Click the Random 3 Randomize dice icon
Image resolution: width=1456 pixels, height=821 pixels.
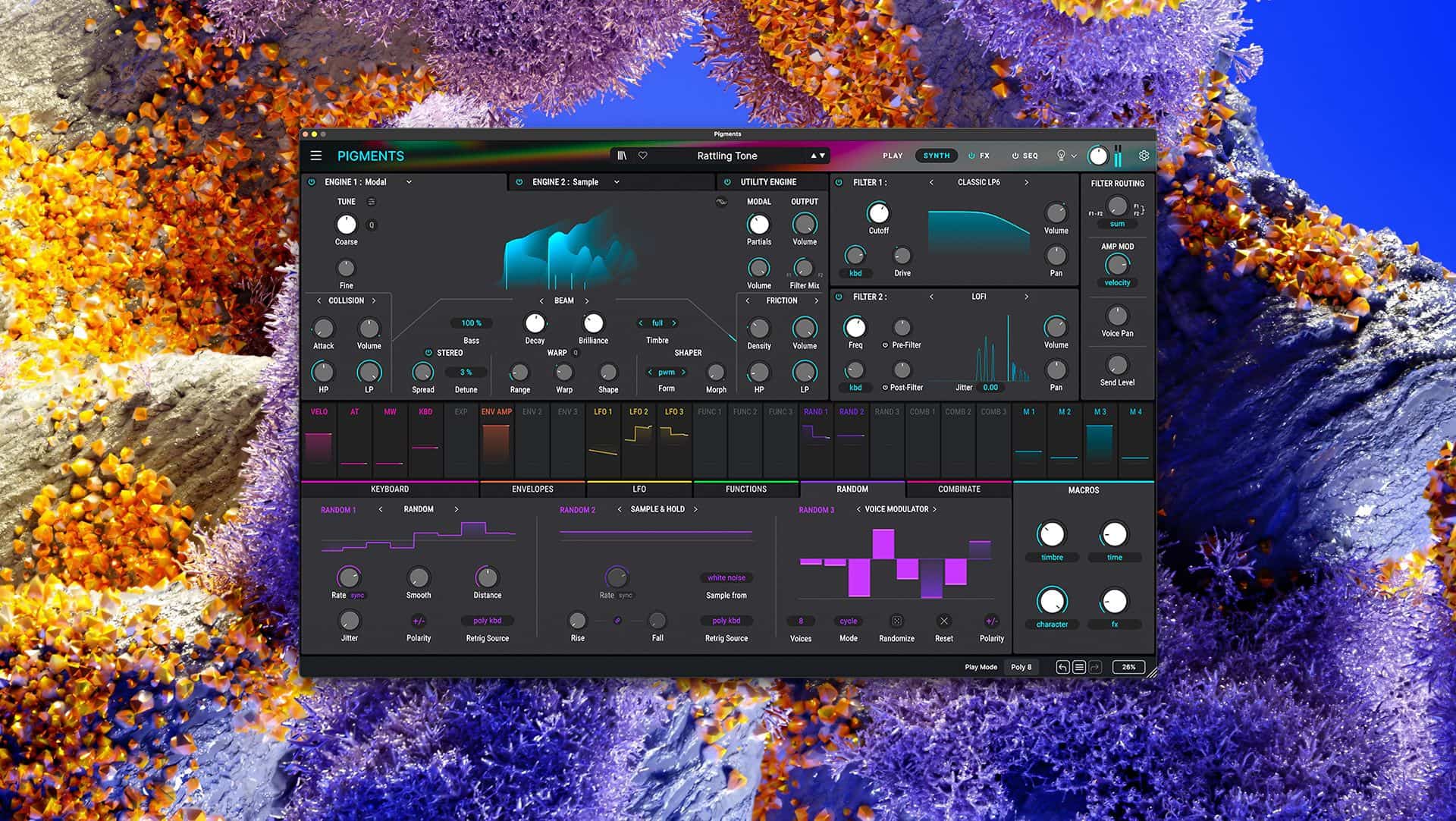coord(896,621)
